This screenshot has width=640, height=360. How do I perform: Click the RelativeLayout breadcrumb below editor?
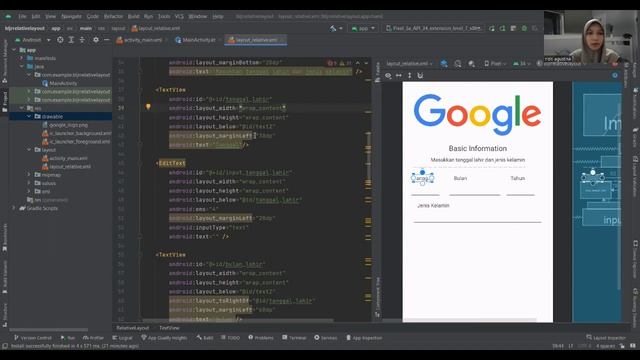click(x=133, y=328)
